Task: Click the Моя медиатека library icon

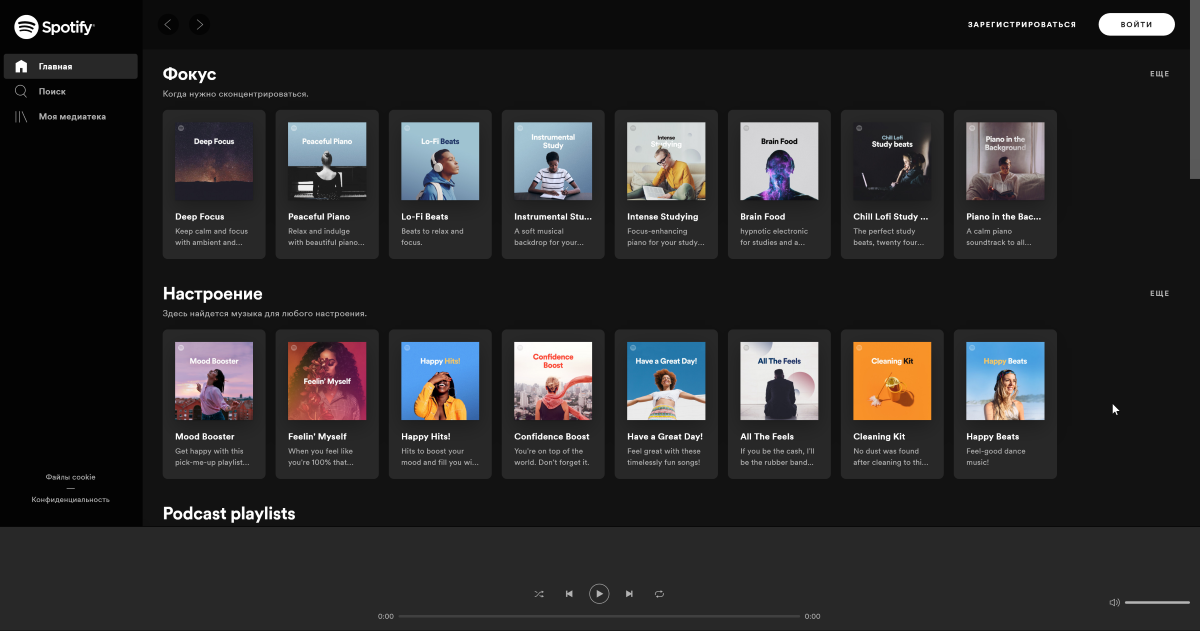Action: [21, 116]
